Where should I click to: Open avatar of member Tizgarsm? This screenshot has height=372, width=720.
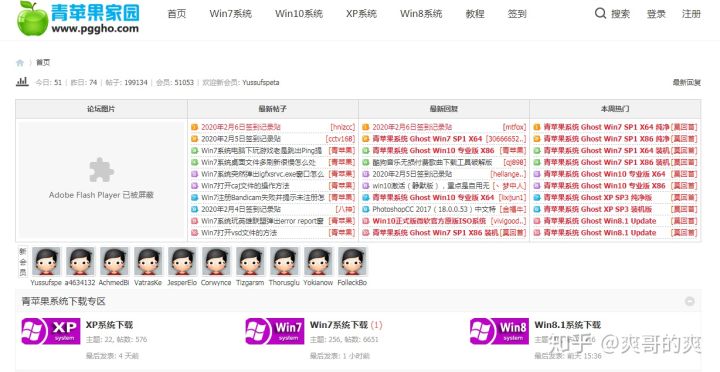pyautogui.click(x=250, y=261)
